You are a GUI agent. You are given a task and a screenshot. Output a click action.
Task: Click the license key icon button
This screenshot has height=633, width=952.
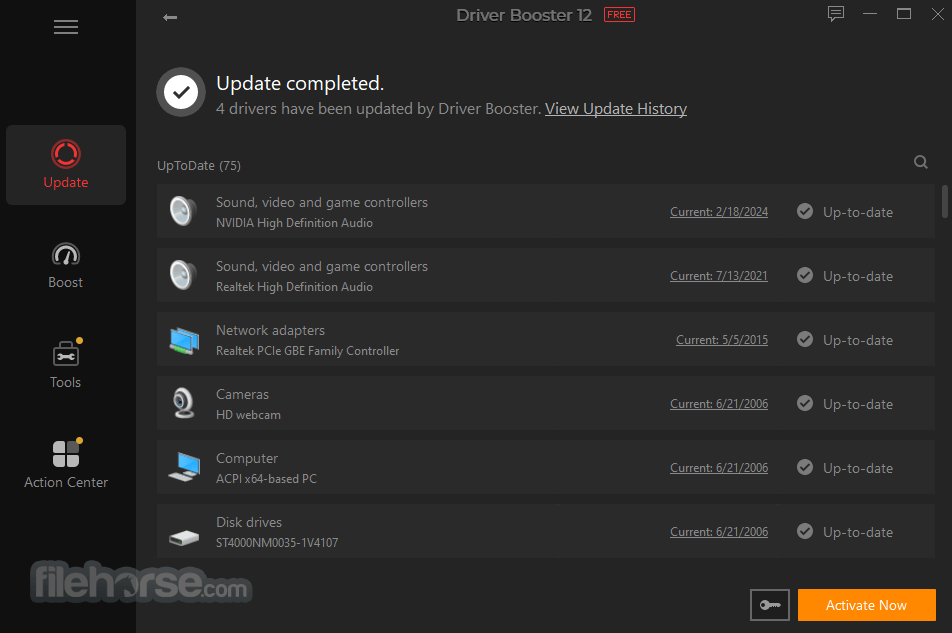tap(770, 604)
